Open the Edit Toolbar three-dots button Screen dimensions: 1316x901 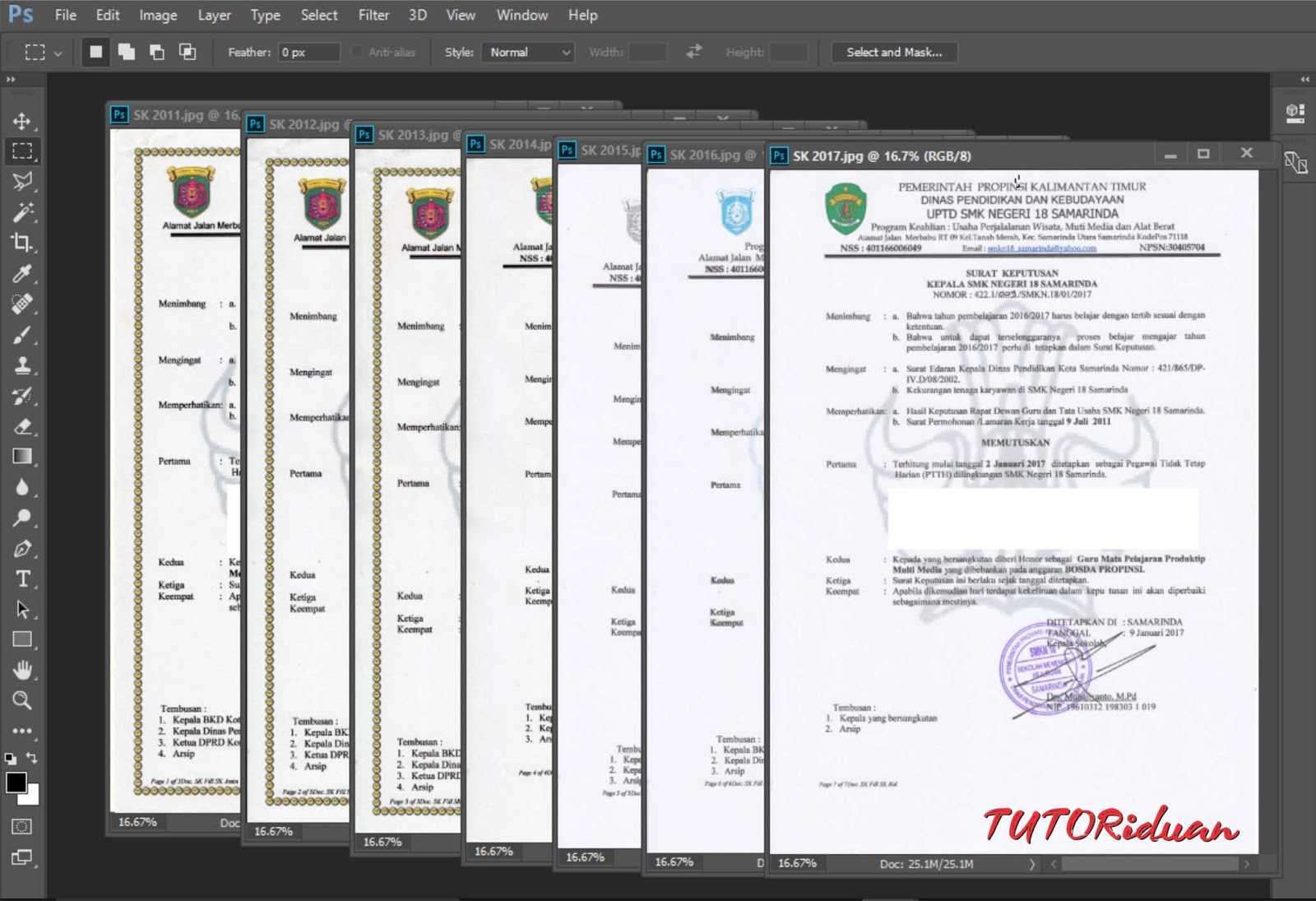tap(22, 731)
